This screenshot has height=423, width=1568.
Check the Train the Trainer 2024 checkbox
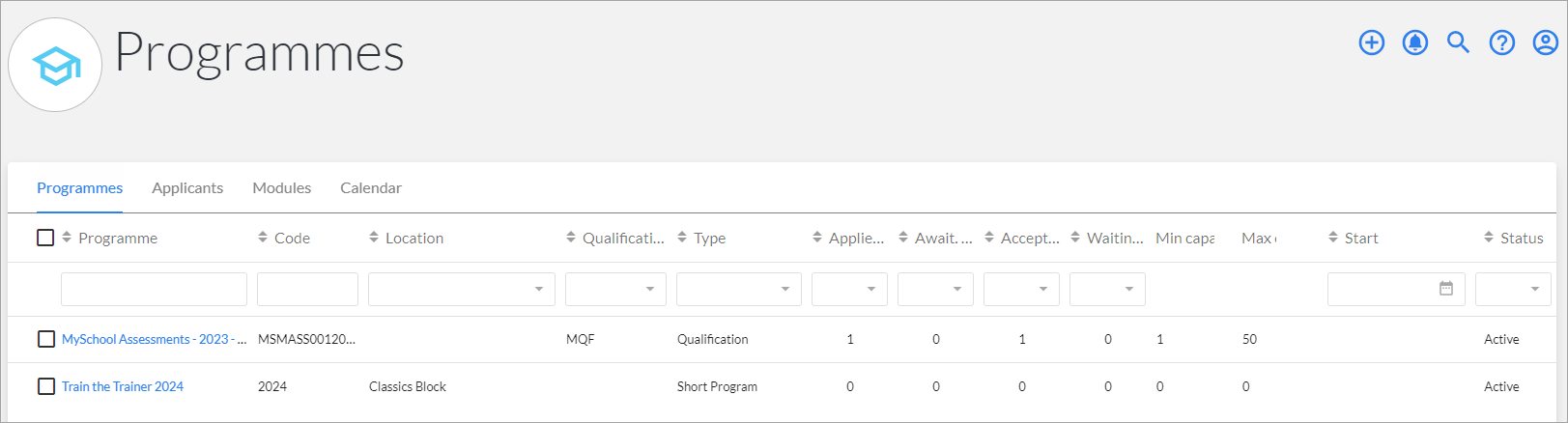pyautogui.click(x=46, y=386)
